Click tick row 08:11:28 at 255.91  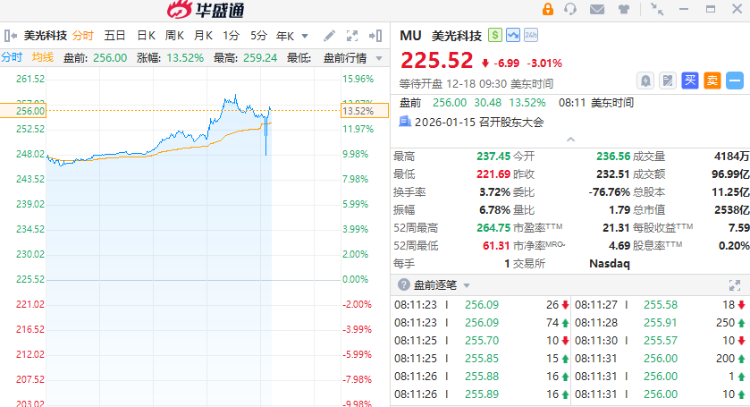[661, 323]
